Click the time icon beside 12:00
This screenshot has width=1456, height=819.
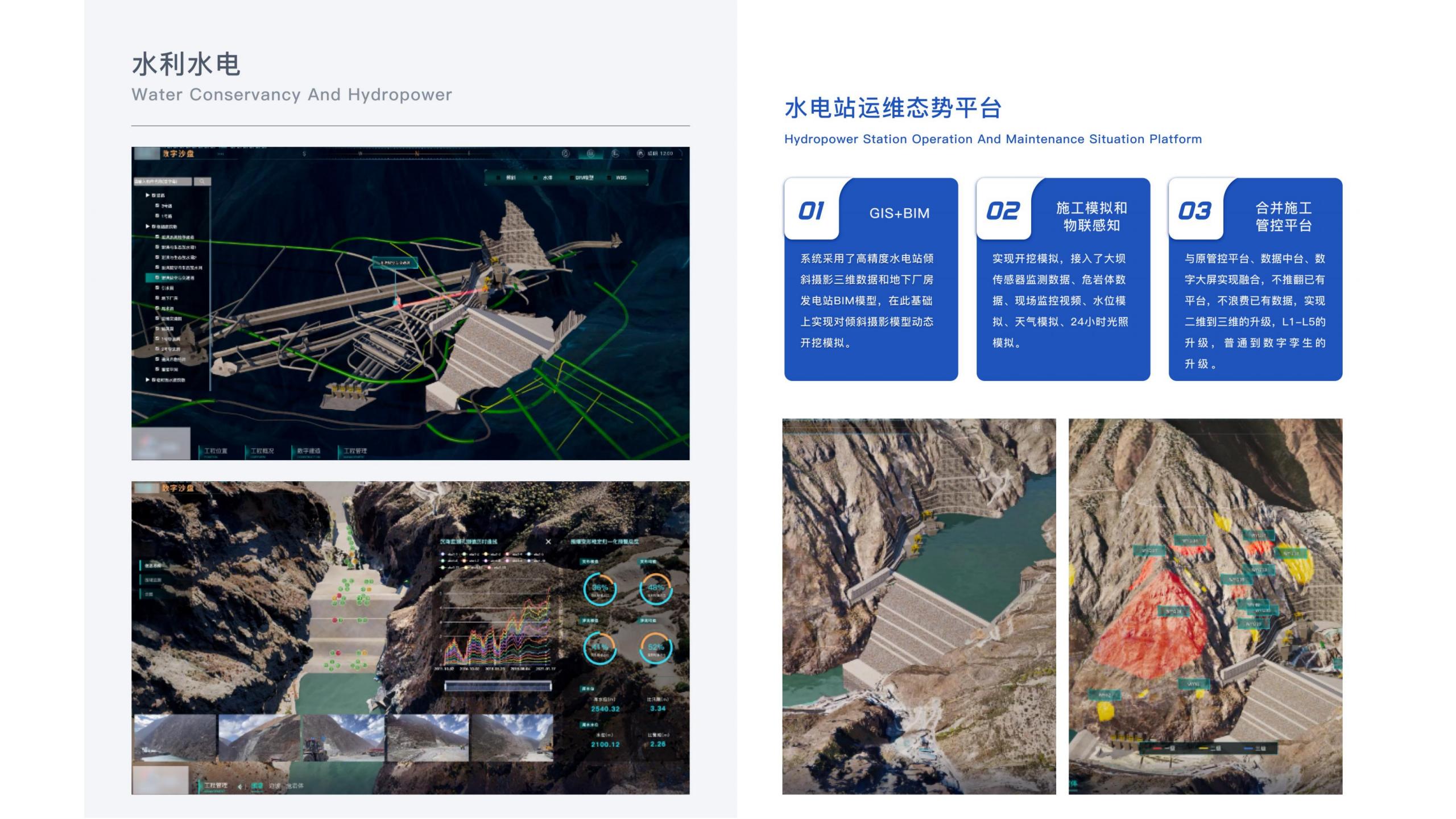point(640,154)
